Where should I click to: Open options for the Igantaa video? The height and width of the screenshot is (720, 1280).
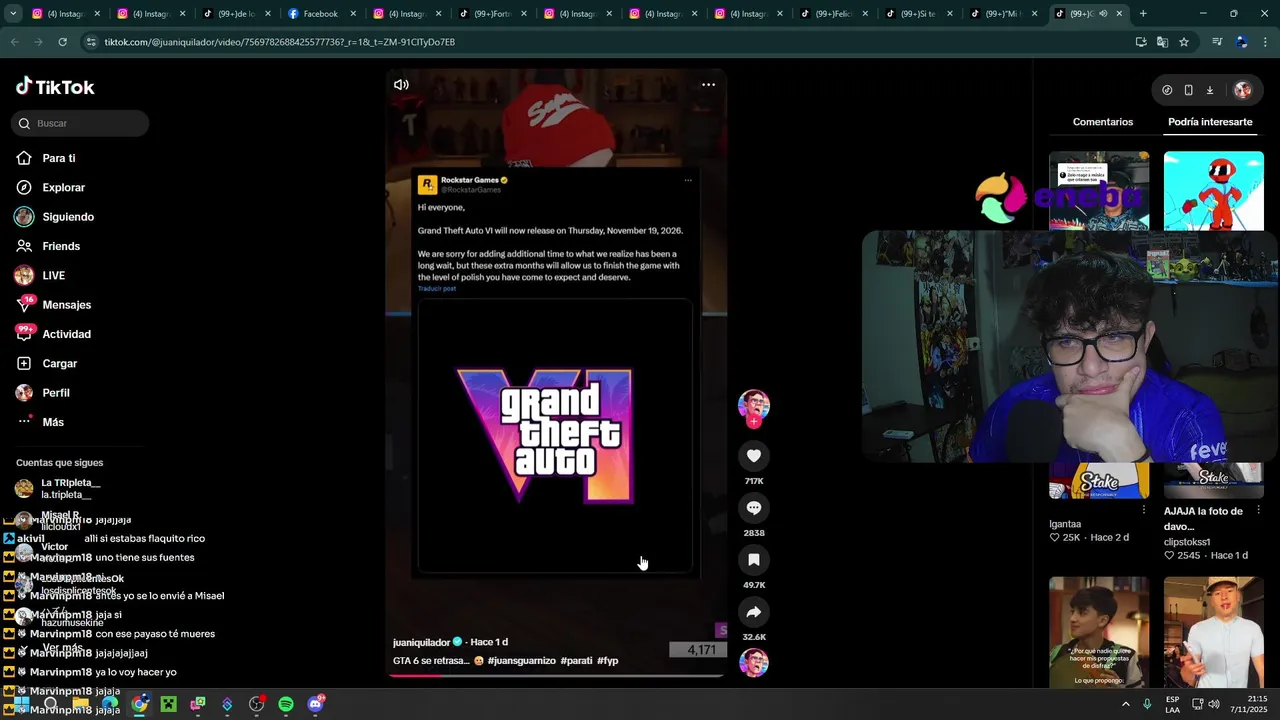[x=1144, y=510]
